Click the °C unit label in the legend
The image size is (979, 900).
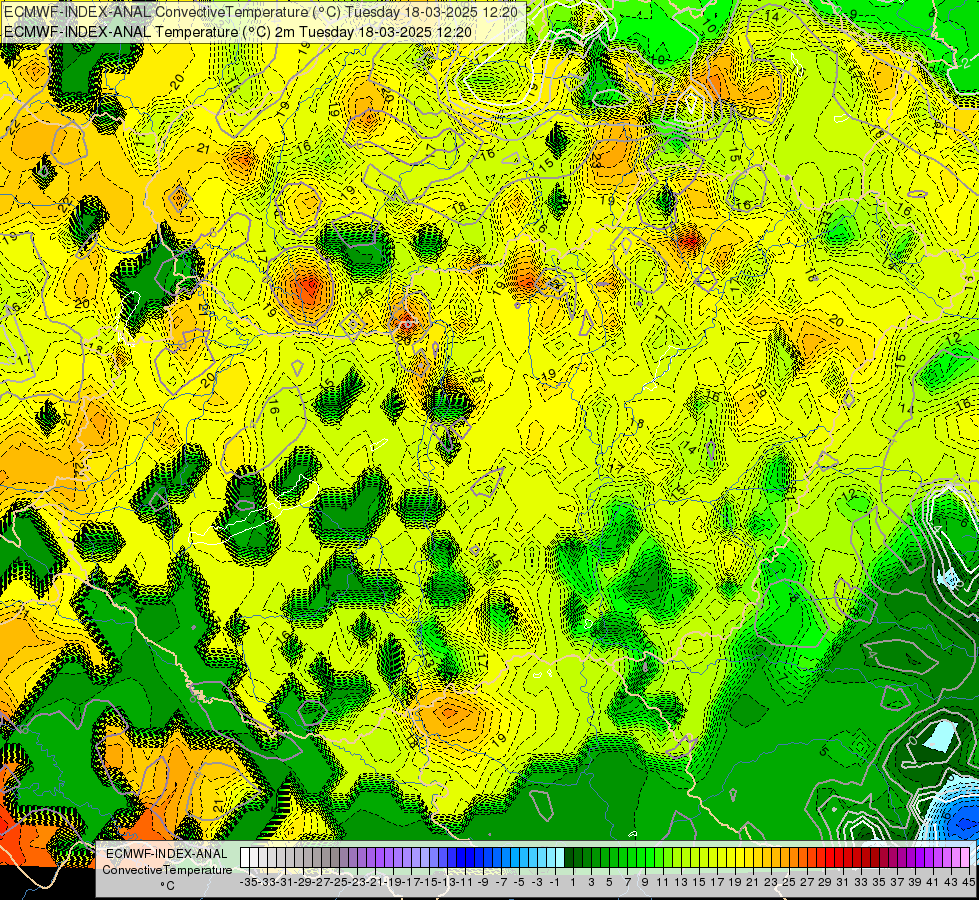[x=167, y=886]
